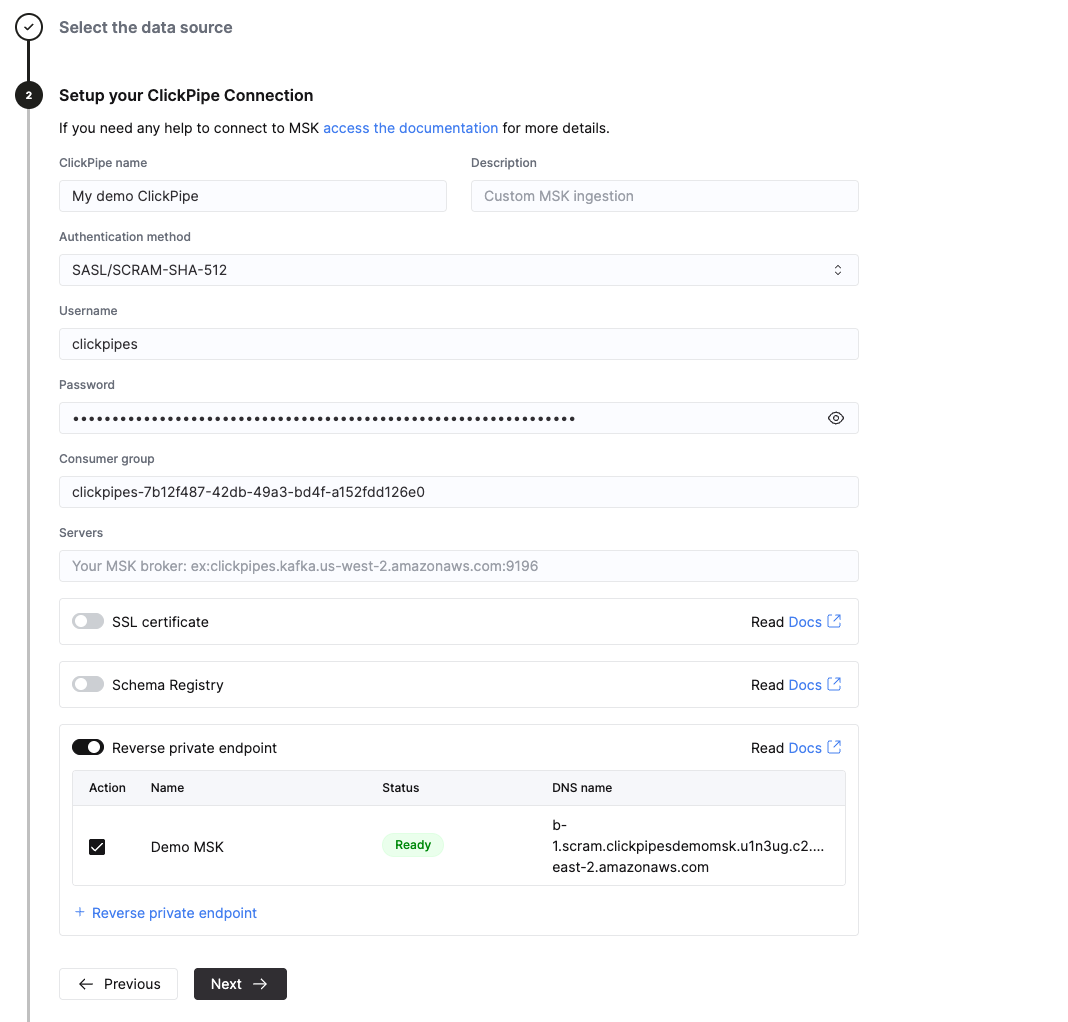1068x1022 pixels.
Task: Click the step 2 numbered badge
Action: coord(28,95)
